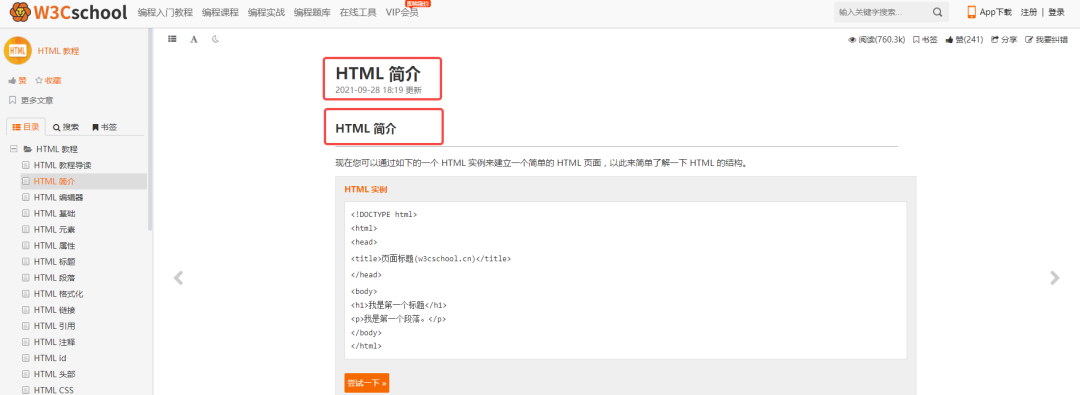Switch to night mode via moon icon
This screenshot has height=395, width=1080.
pos(215,39)
